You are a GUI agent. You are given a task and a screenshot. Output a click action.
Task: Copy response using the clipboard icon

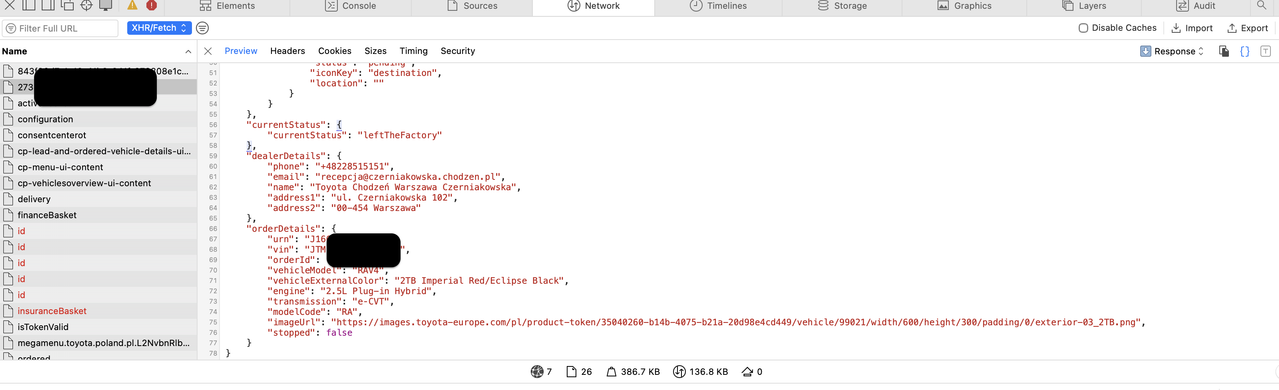1224,51
